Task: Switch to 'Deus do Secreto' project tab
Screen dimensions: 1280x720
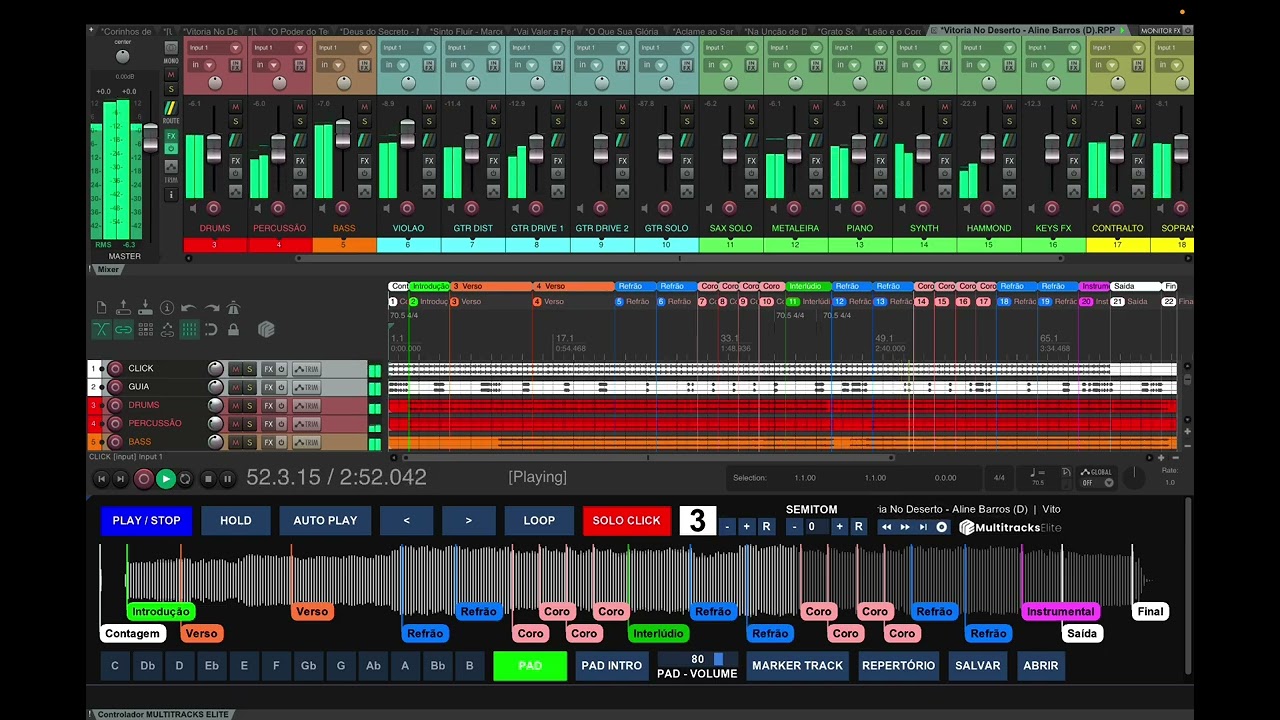Action: tap(379, 31)
